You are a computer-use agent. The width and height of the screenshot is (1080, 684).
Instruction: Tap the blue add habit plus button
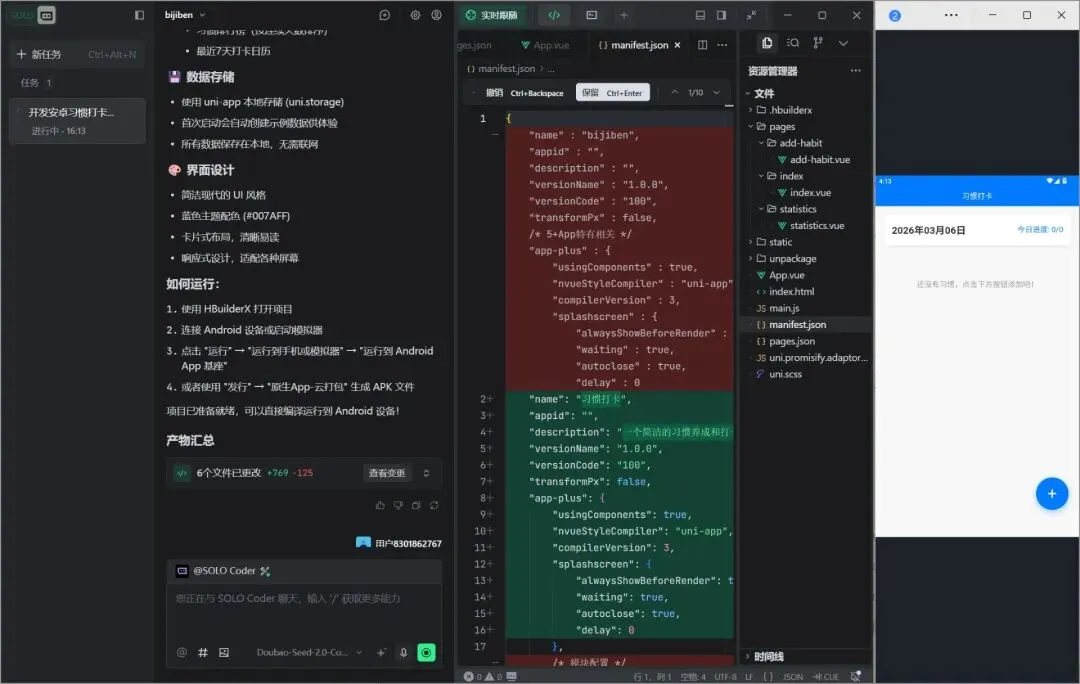pyautogui.click(x=1052, y=493)
